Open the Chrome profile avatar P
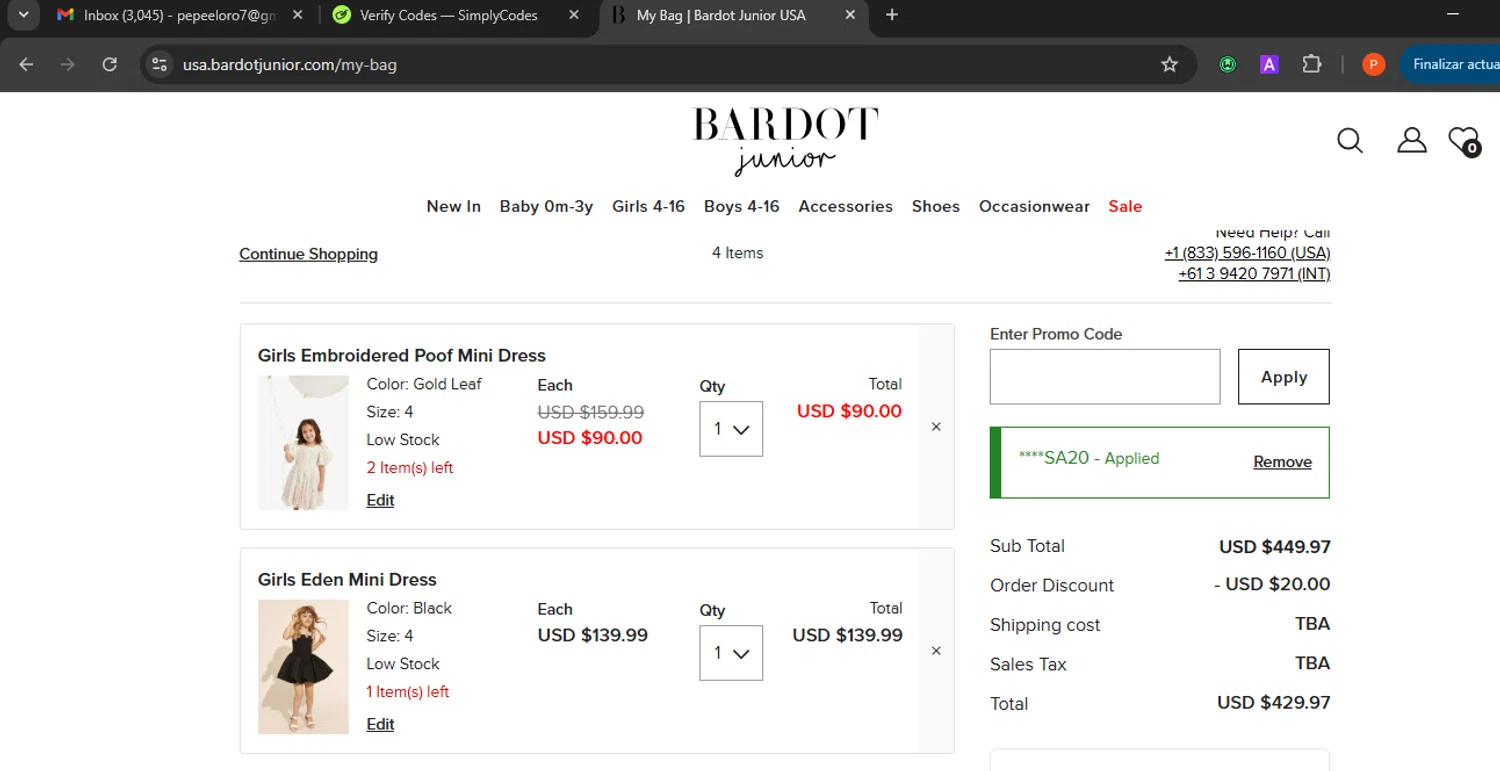Screen dimensions: 1500x771 [x=1374, y=65]
